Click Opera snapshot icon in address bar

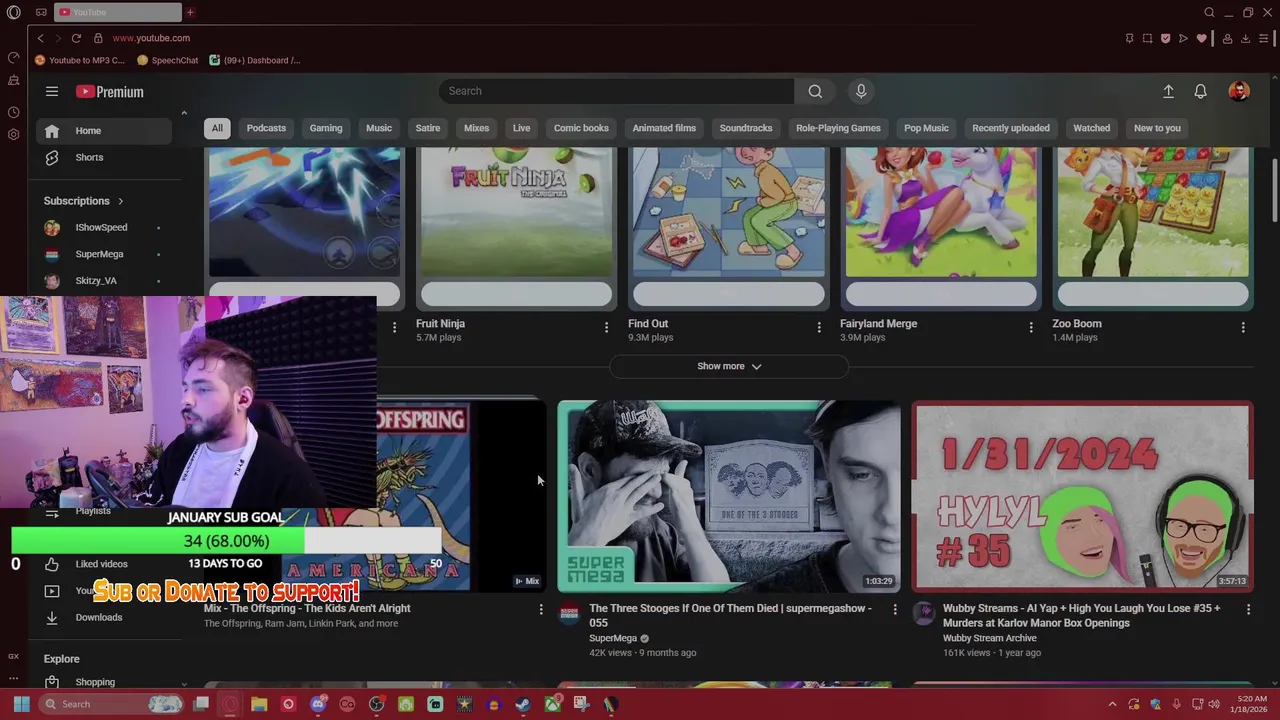pos(1147,38)
